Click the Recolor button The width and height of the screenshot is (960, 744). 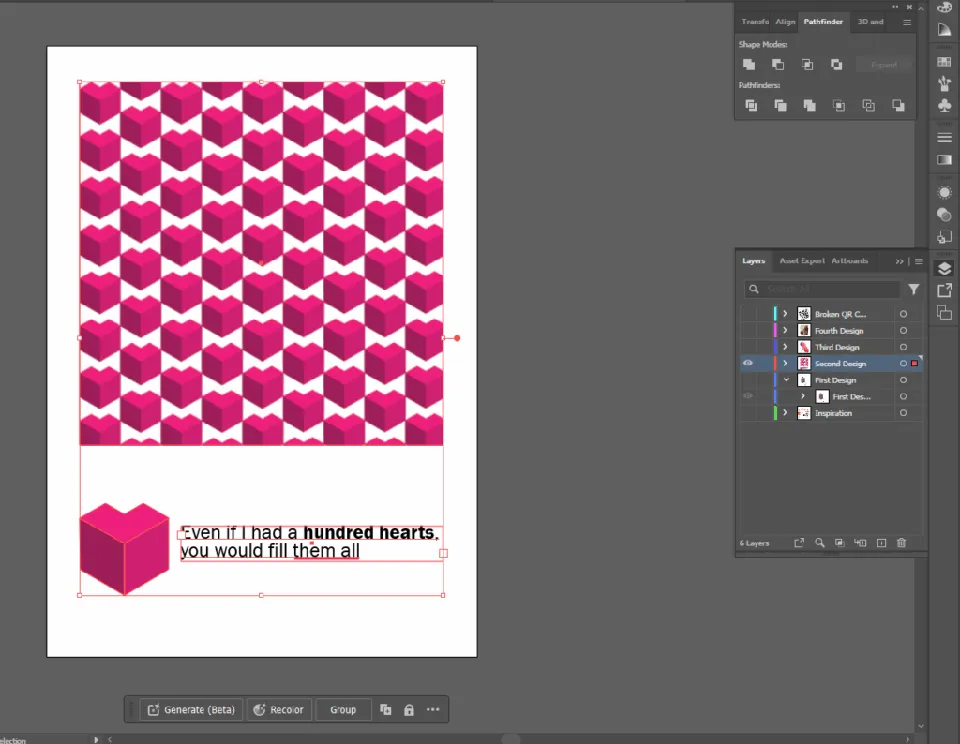tap(279, 710)
